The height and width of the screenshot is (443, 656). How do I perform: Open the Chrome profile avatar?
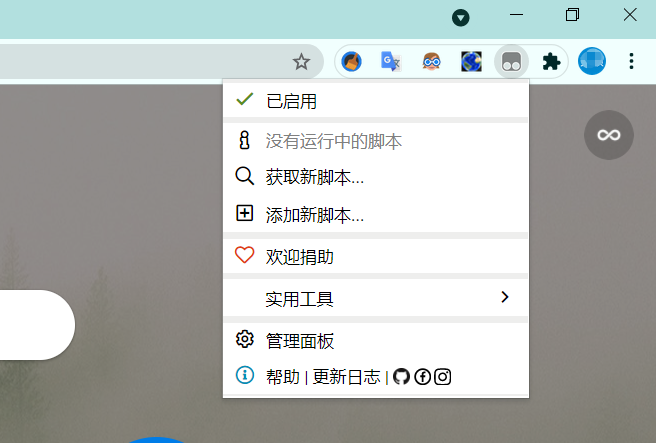[x=592, y=61]
